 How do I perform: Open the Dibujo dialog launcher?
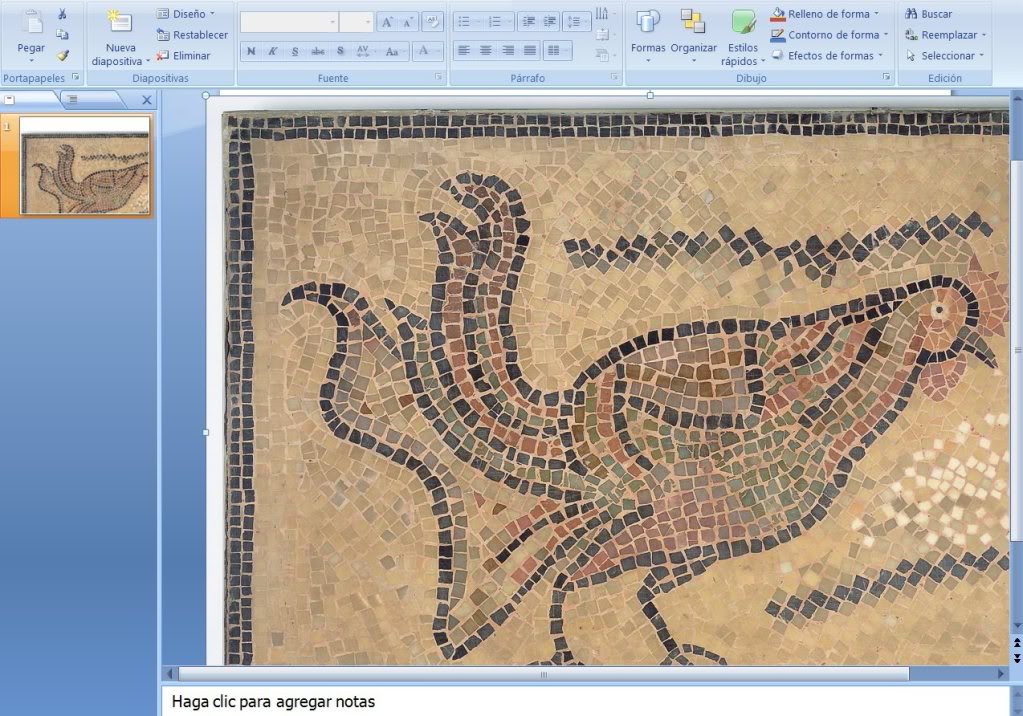click(886, 77)
